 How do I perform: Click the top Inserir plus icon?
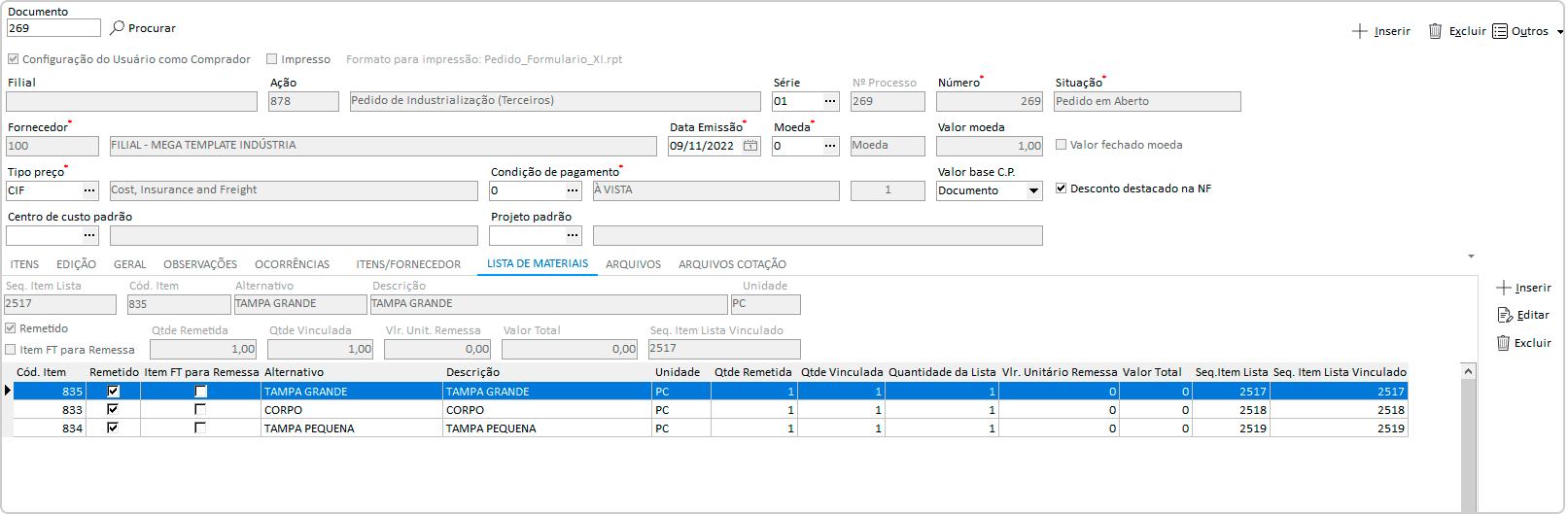(1360, 31)
